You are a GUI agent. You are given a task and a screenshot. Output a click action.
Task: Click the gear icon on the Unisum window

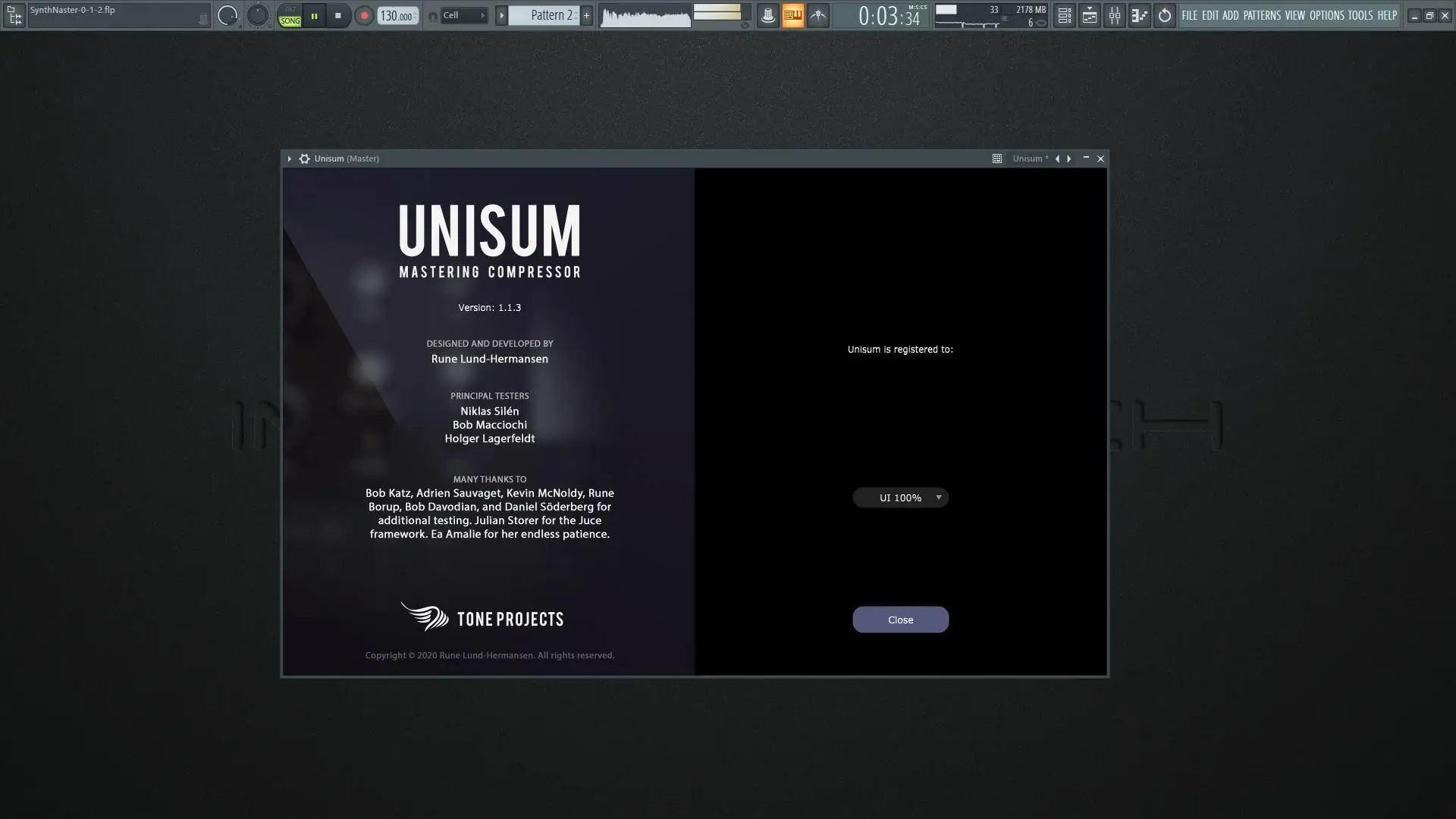pos(303,158)
